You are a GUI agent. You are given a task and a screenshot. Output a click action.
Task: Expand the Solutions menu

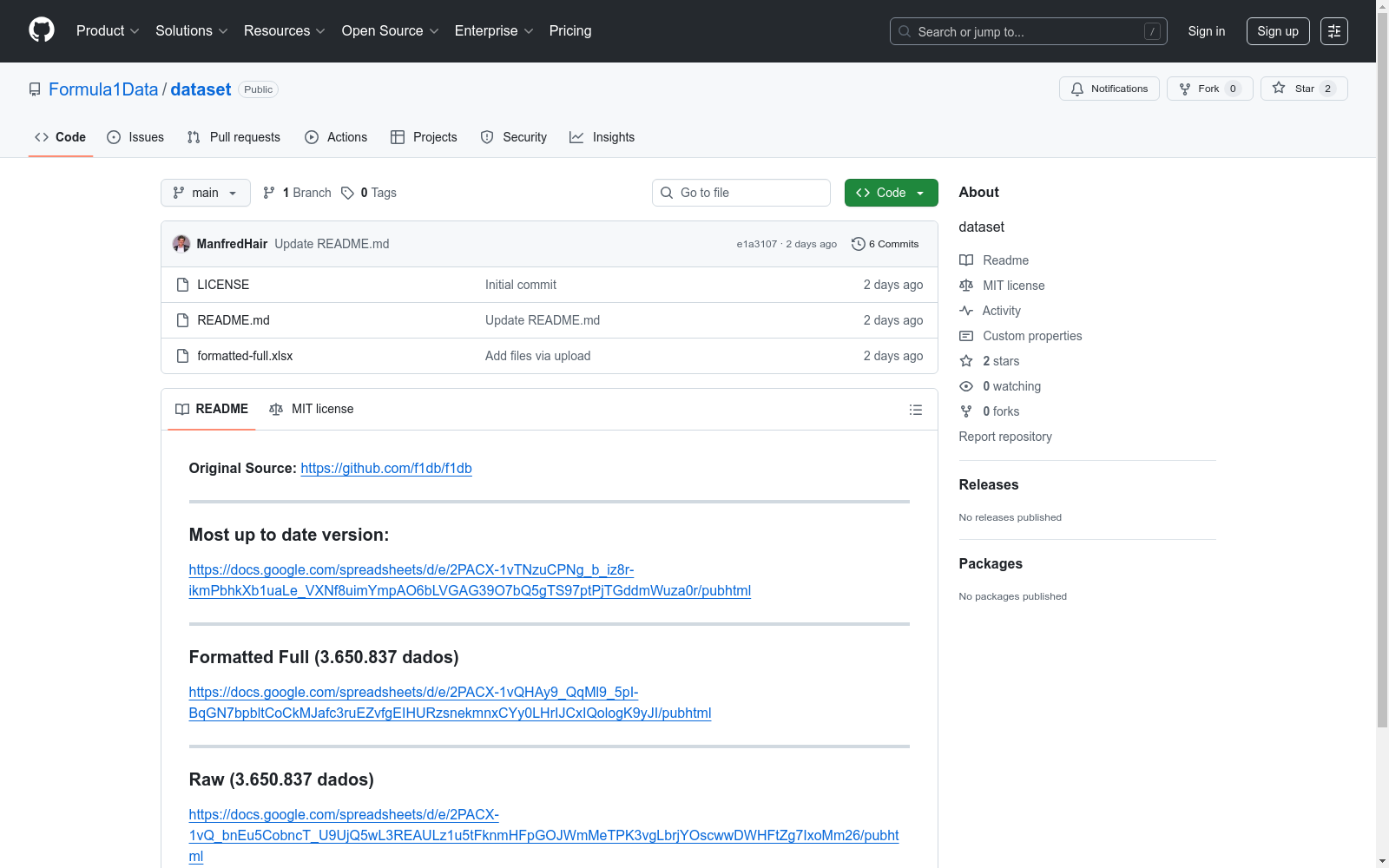pyautogui.click(x=192, y=30)
